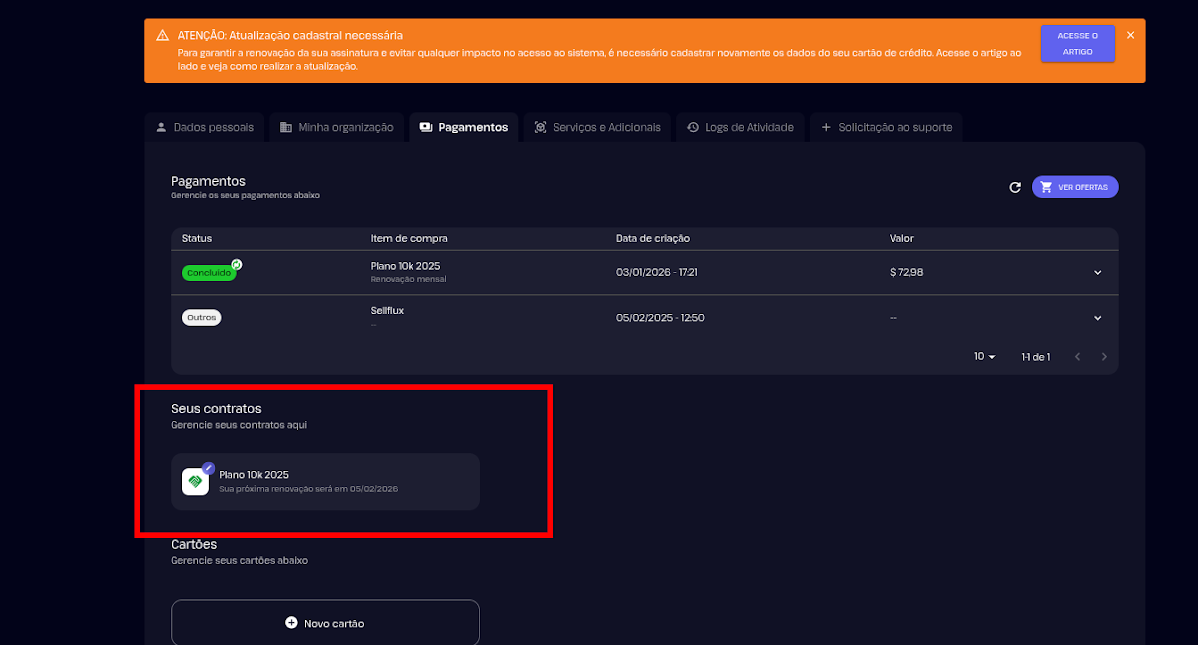Click the Plano 10k 2025 contract logo

(x=195, y=482)
